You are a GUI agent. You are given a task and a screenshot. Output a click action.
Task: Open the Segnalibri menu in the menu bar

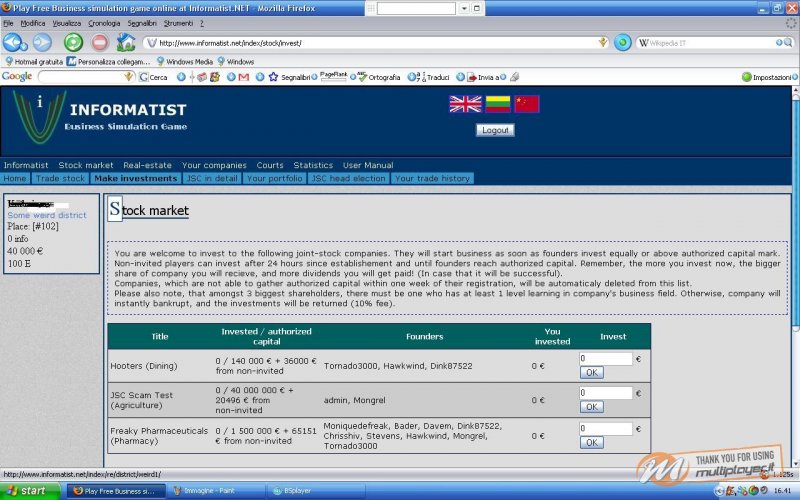tap(142, 23)
